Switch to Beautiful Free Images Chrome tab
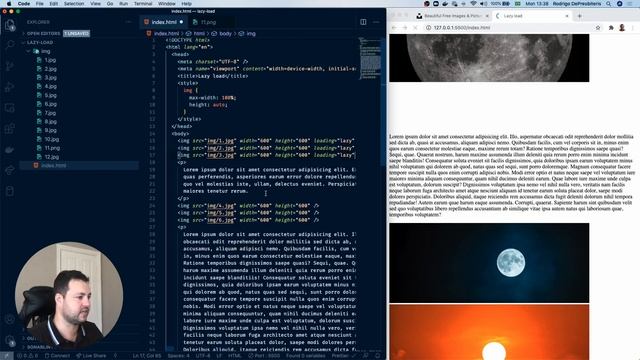This screenshot has width=640, height=360. (x=451, y=16)
